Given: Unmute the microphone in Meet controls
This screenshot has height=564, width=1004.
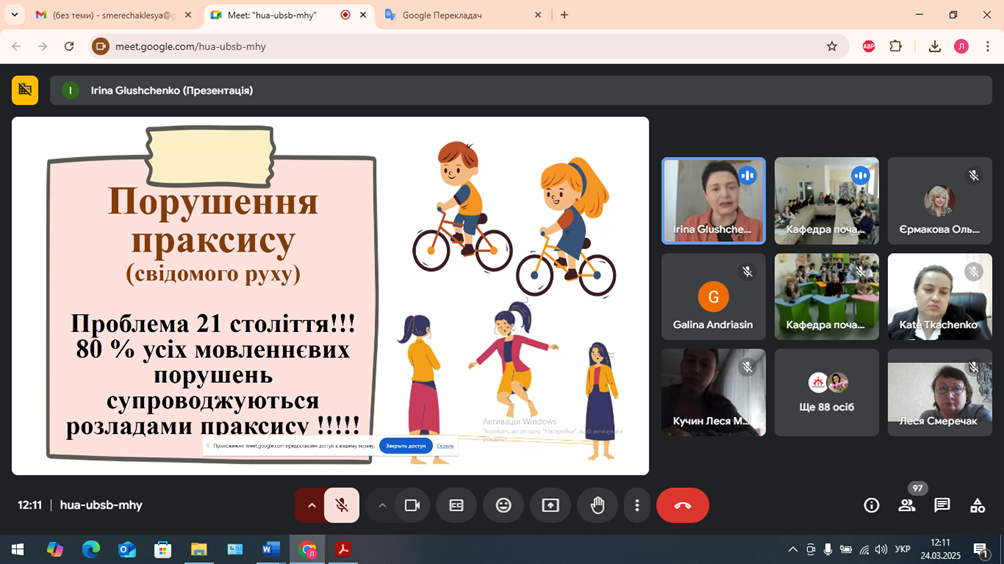Looking at the screenshot, I should click(342, 506).
